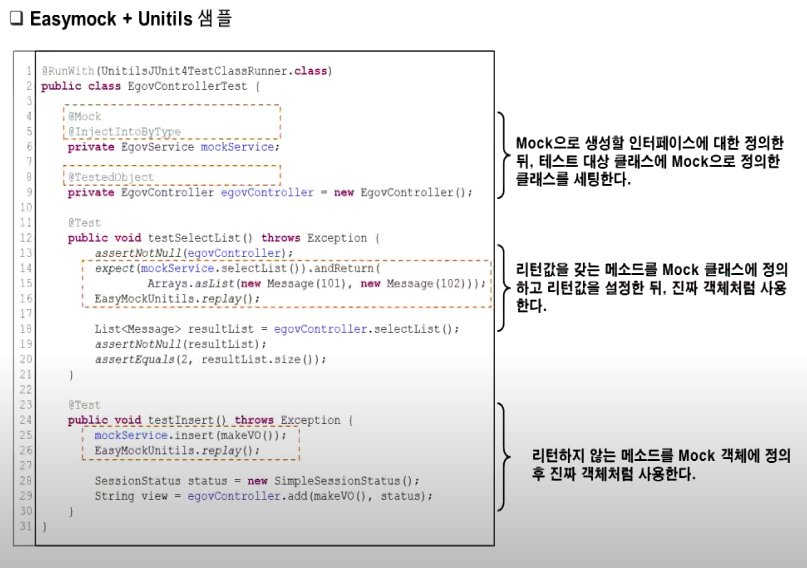This screenshot has height=568, width=807.
Task: Click line number 1 in the gutter
Action: click(29, 70)
